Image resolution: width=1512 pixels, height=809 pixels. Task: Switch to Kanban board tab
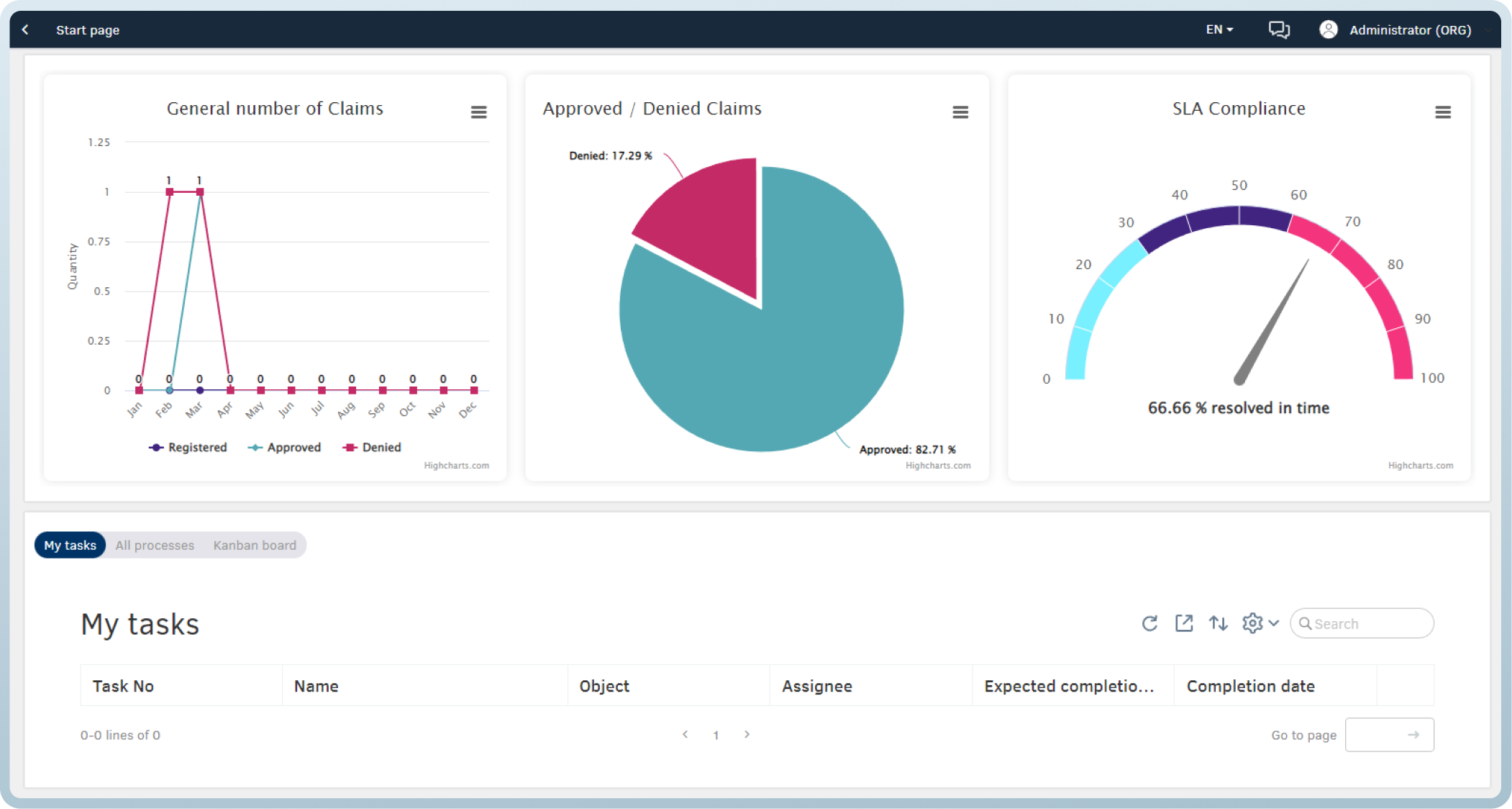255,546
